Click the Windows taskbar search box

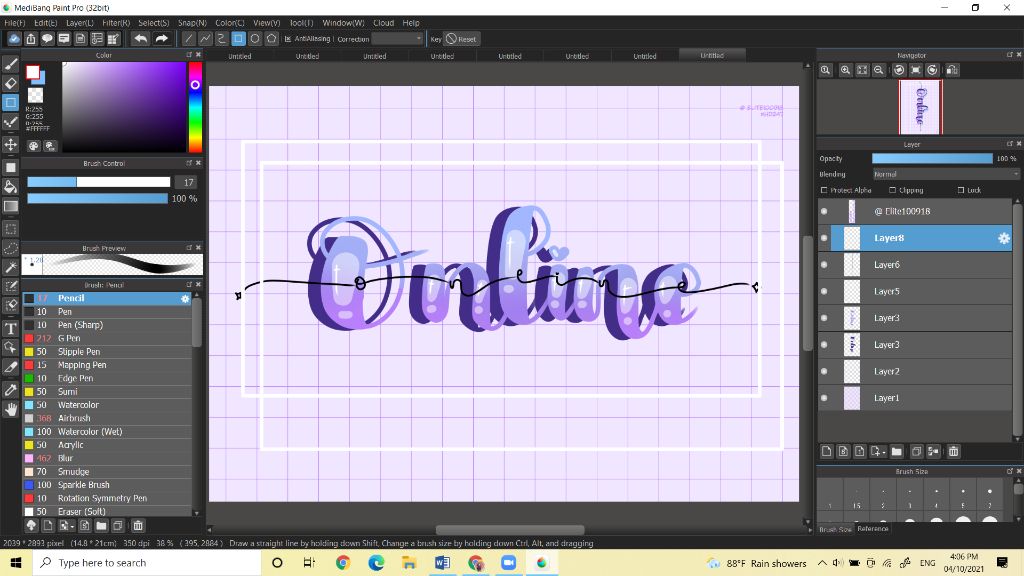click(147, 563)
